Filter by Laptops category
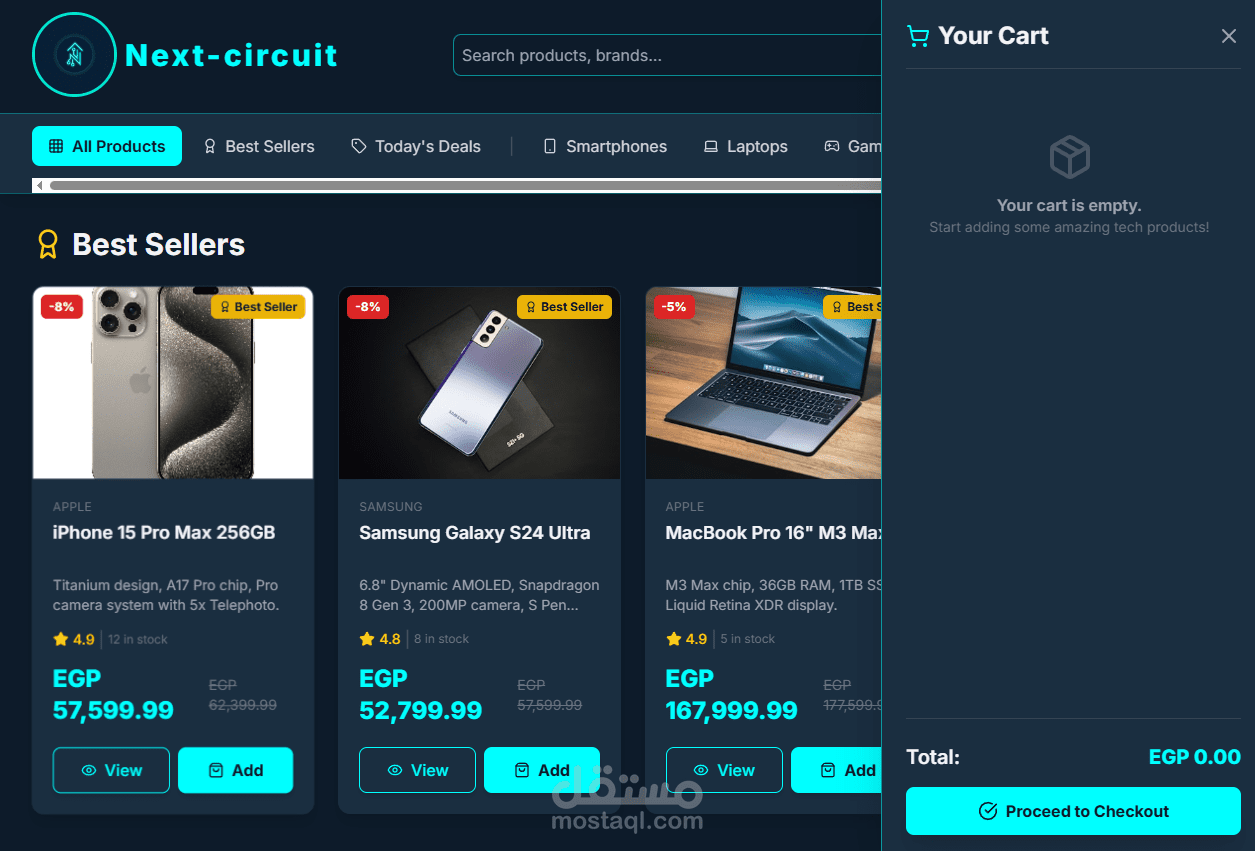 point(745,146)
